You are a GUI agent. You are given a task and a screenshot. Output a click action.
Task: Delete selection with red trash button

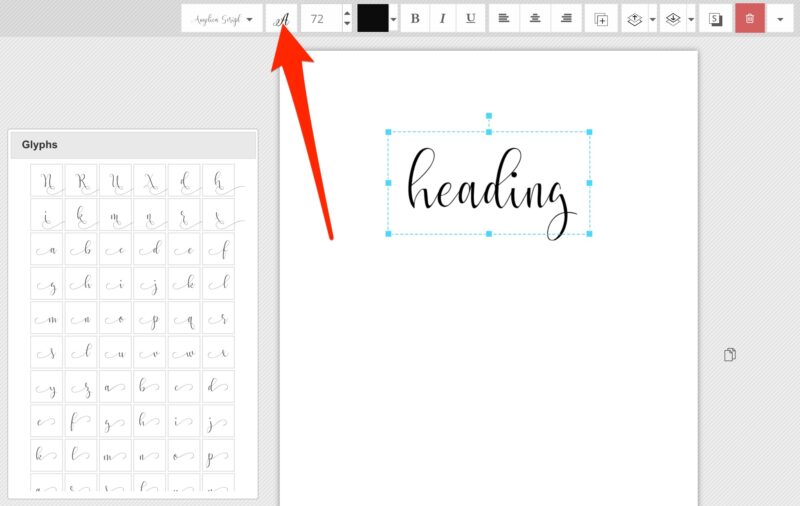[750, 19]
